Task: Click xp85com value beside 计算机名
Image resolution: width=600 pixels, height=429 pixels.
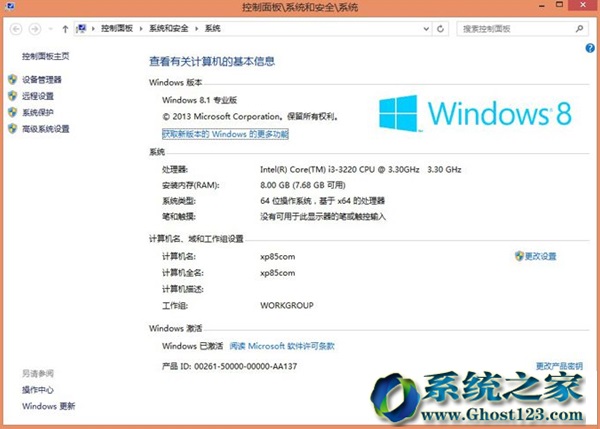Action: pos(277,257)
